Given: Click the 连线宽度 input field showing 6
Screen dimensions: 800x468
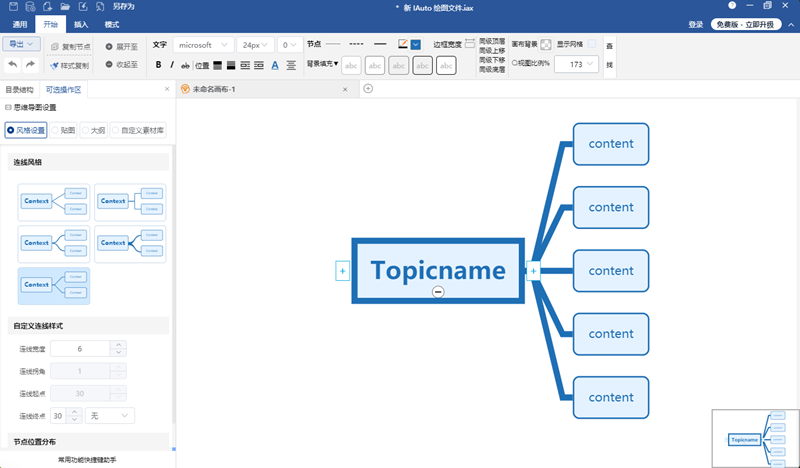Looking at the screenshot, I should pyautogui.click(x=80, y=348).
